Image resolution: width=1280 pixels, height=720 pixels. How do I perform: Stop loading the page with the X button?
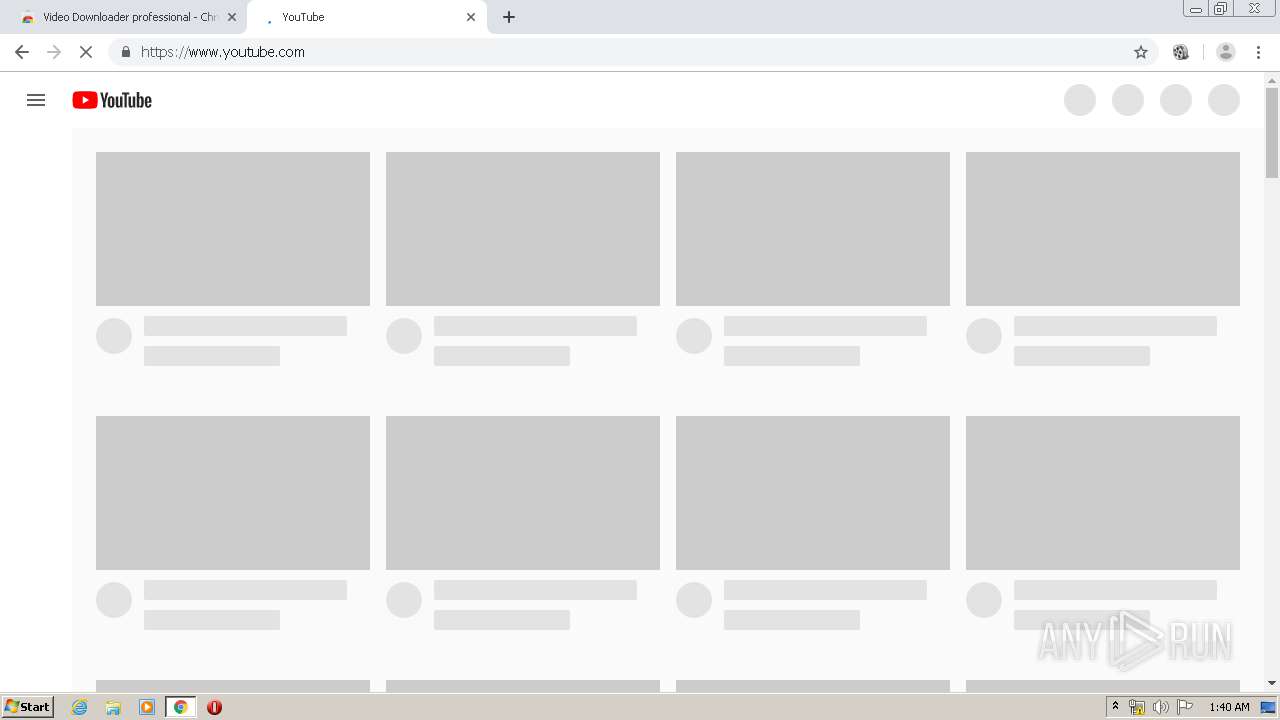[x=86, y=52]
